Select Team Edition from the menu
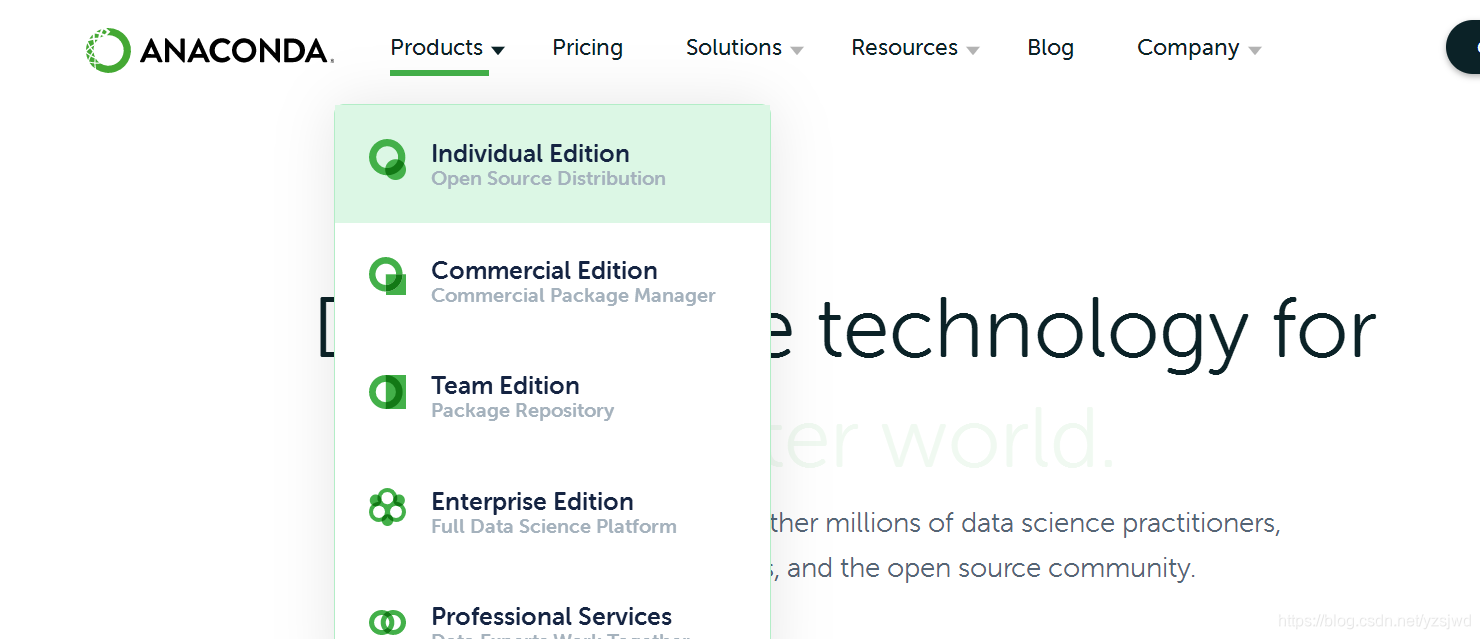Screen dimensions: 1480x639 [x=553, y=396]
